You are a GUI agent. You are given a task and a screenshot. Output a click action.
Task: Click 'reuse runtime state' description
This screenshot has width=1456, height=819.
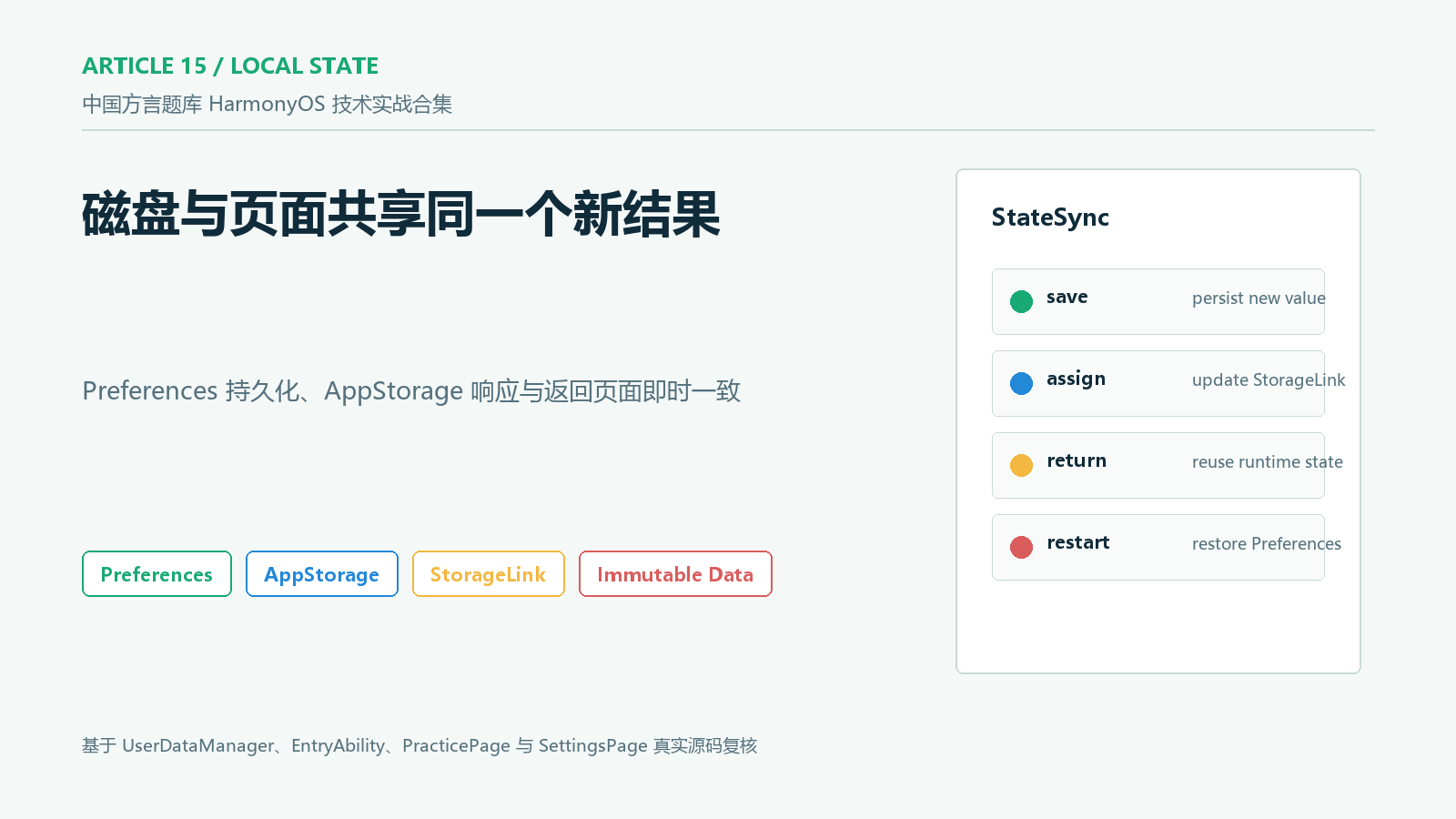click(x=1268, y=462)
